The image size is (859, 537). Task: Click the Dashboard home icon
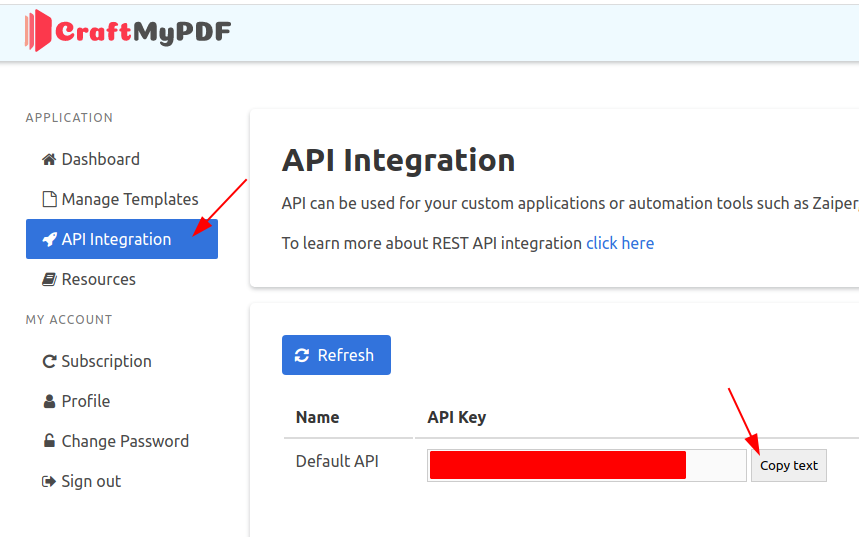point(49,159)
